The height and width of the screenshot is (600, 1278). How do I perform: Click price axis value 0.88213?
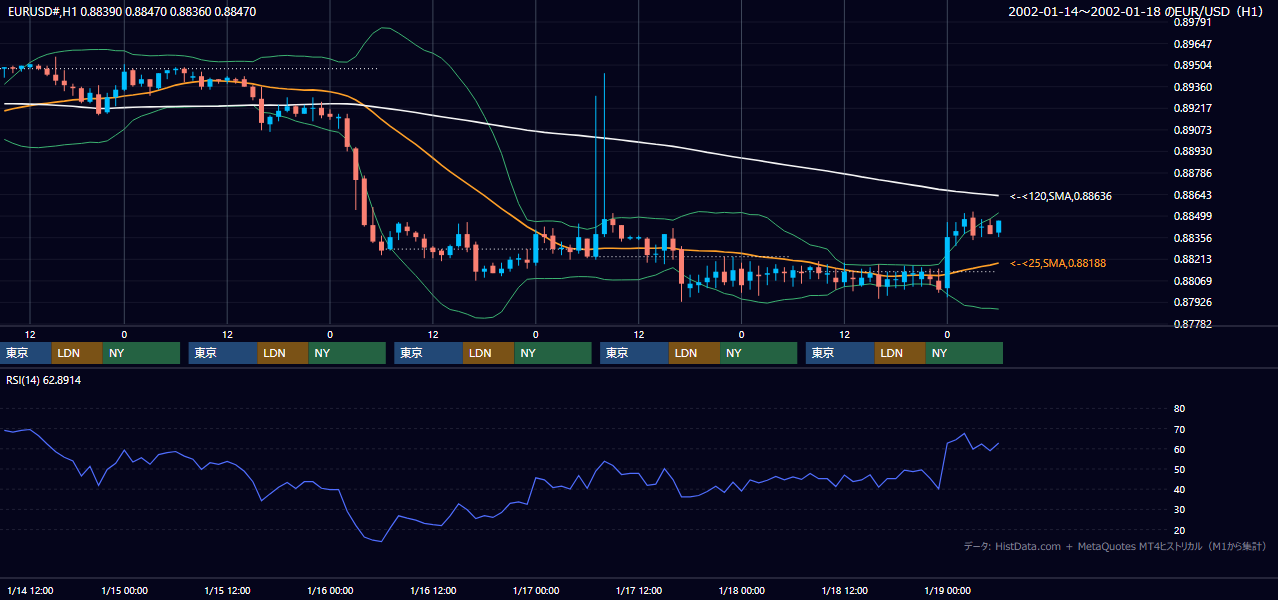[1191, 259]
